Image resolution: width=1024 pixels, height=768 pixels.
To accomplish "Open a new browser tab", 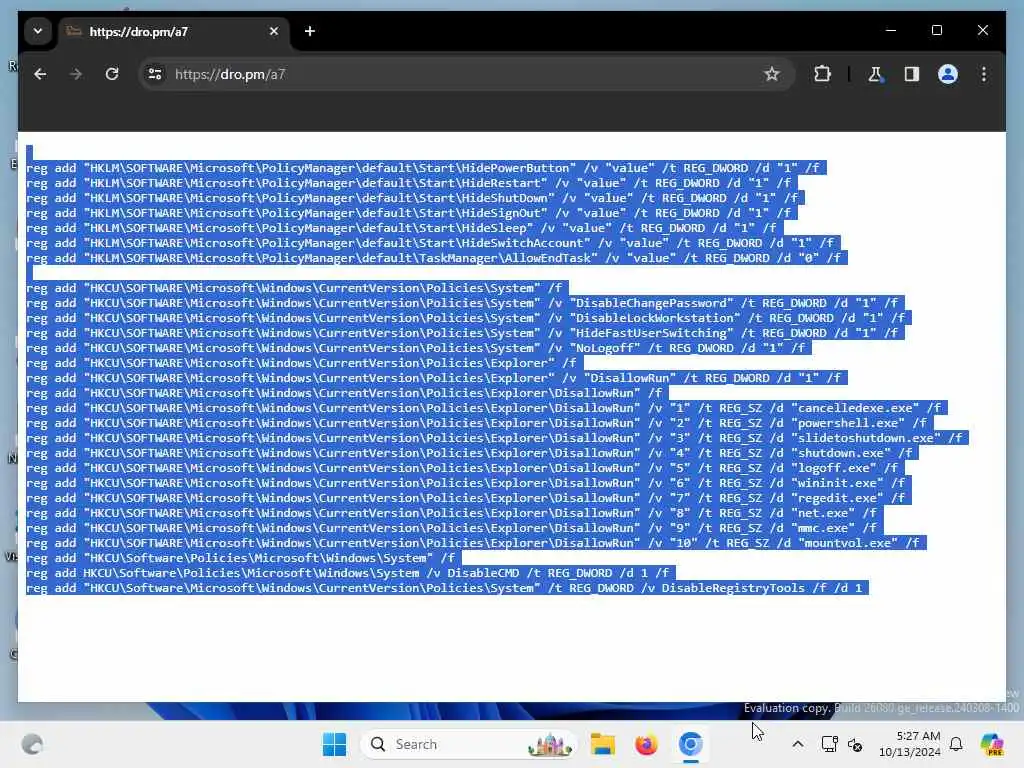I will [310, 31].
